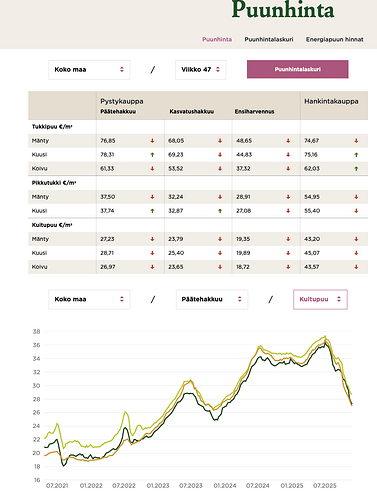Click the price value 23,79
377x500 pixels.
point(176,239)
